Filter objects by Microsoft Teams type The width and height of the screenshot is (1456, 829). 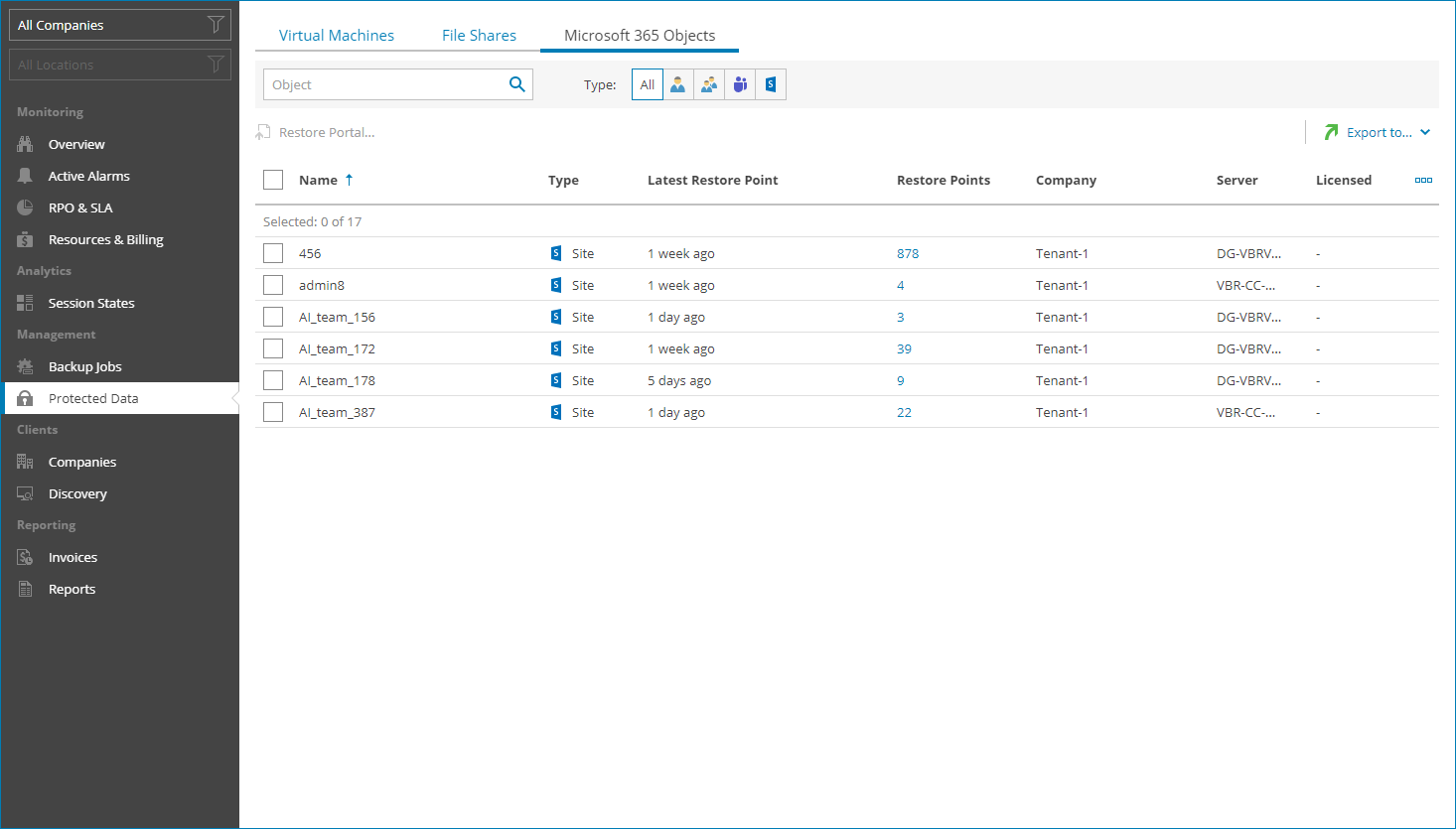coord(740,85)
